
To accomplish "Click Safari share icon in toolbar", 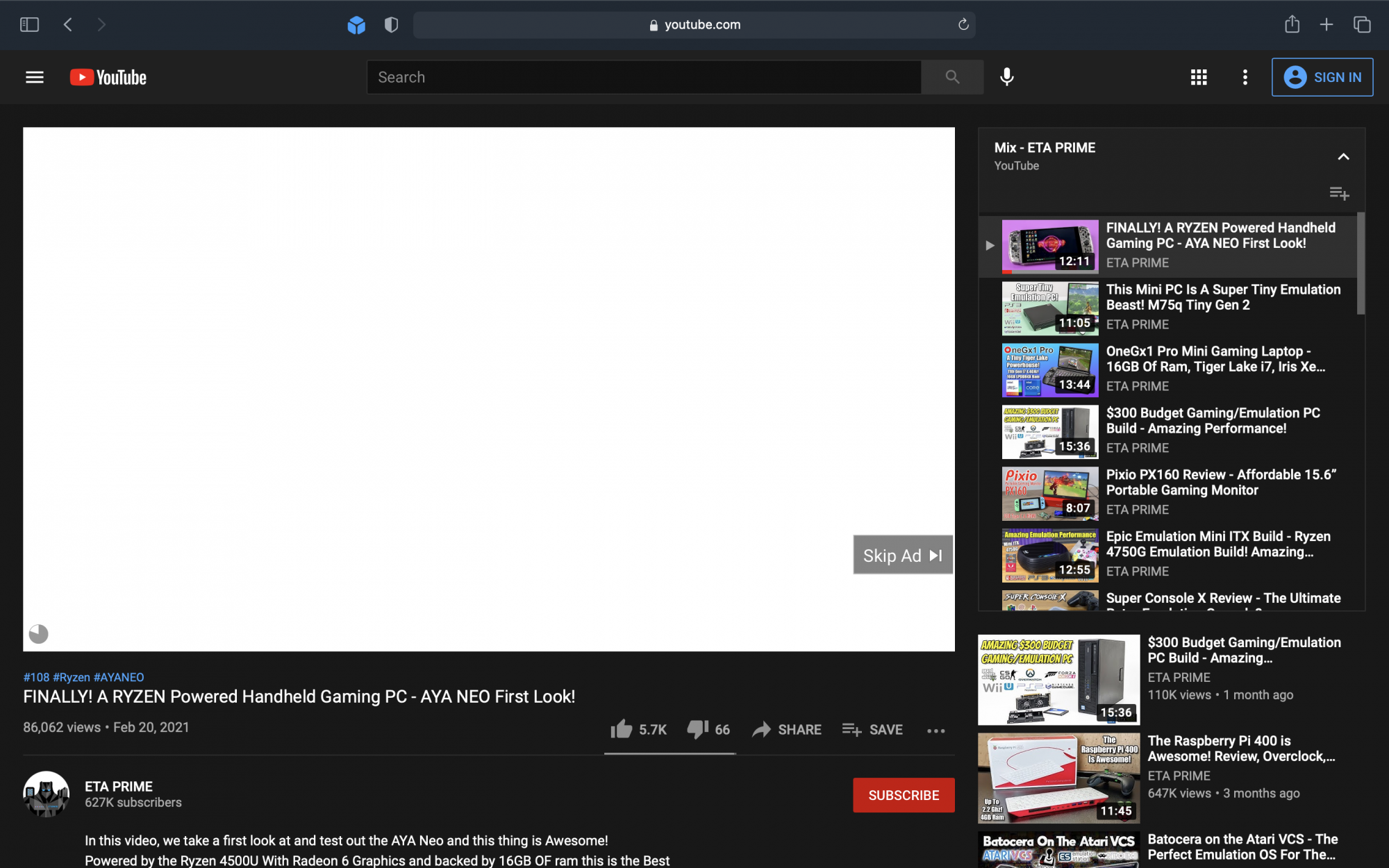I will 1292,25.
